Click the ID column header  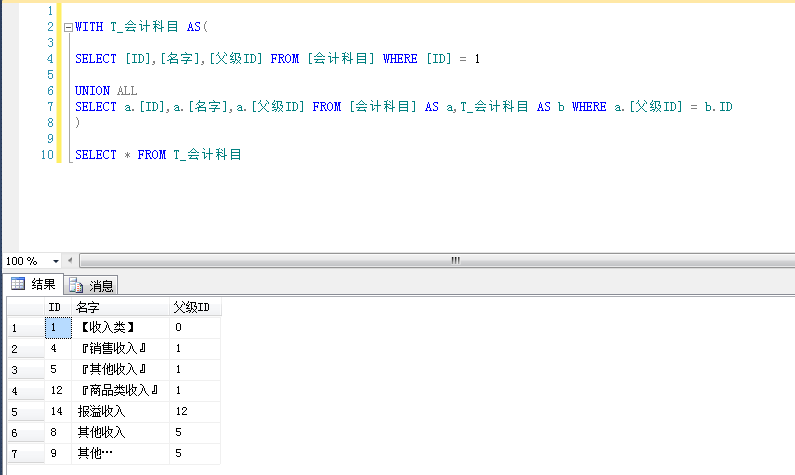[58, 307]
